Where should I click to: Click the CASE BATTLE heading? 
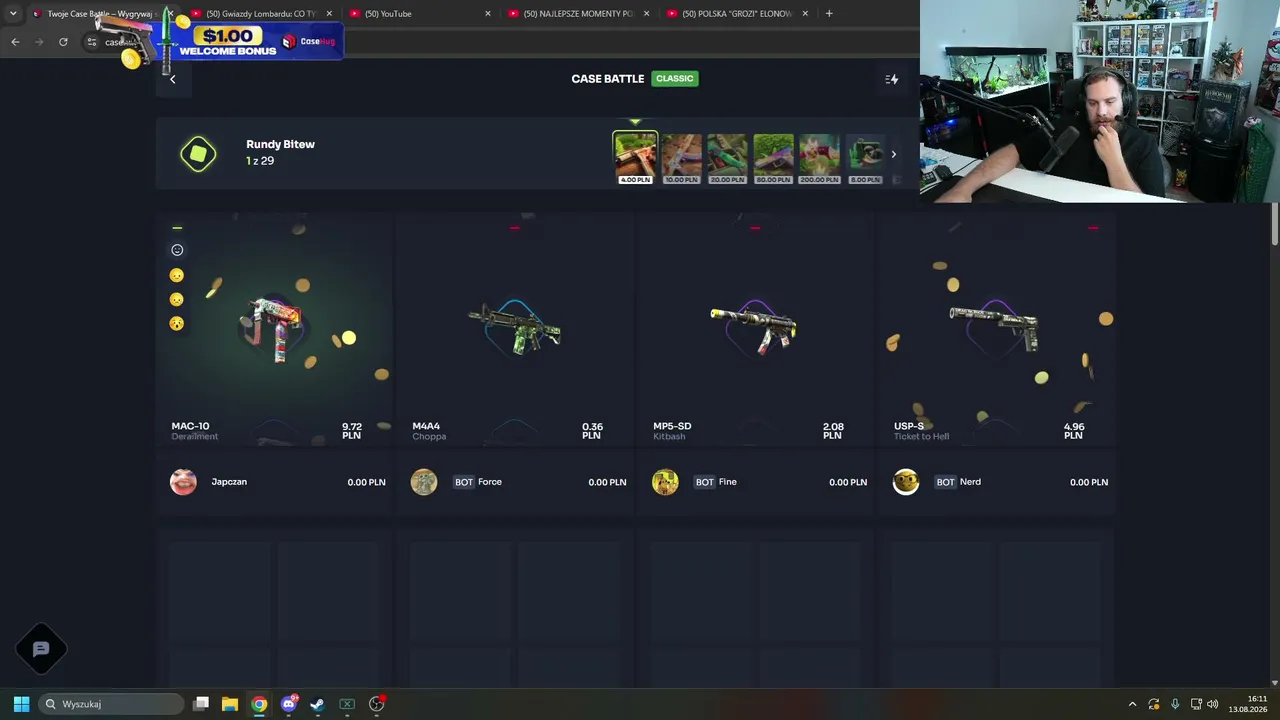pyautogui.click(x=607, y=79)
